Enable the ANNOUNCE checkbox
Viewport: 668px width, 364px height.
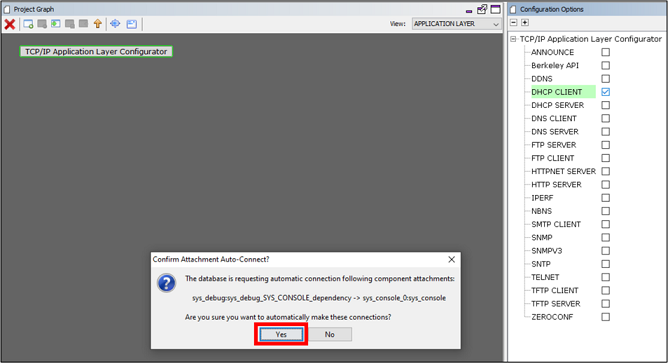(x=605, y=52)
